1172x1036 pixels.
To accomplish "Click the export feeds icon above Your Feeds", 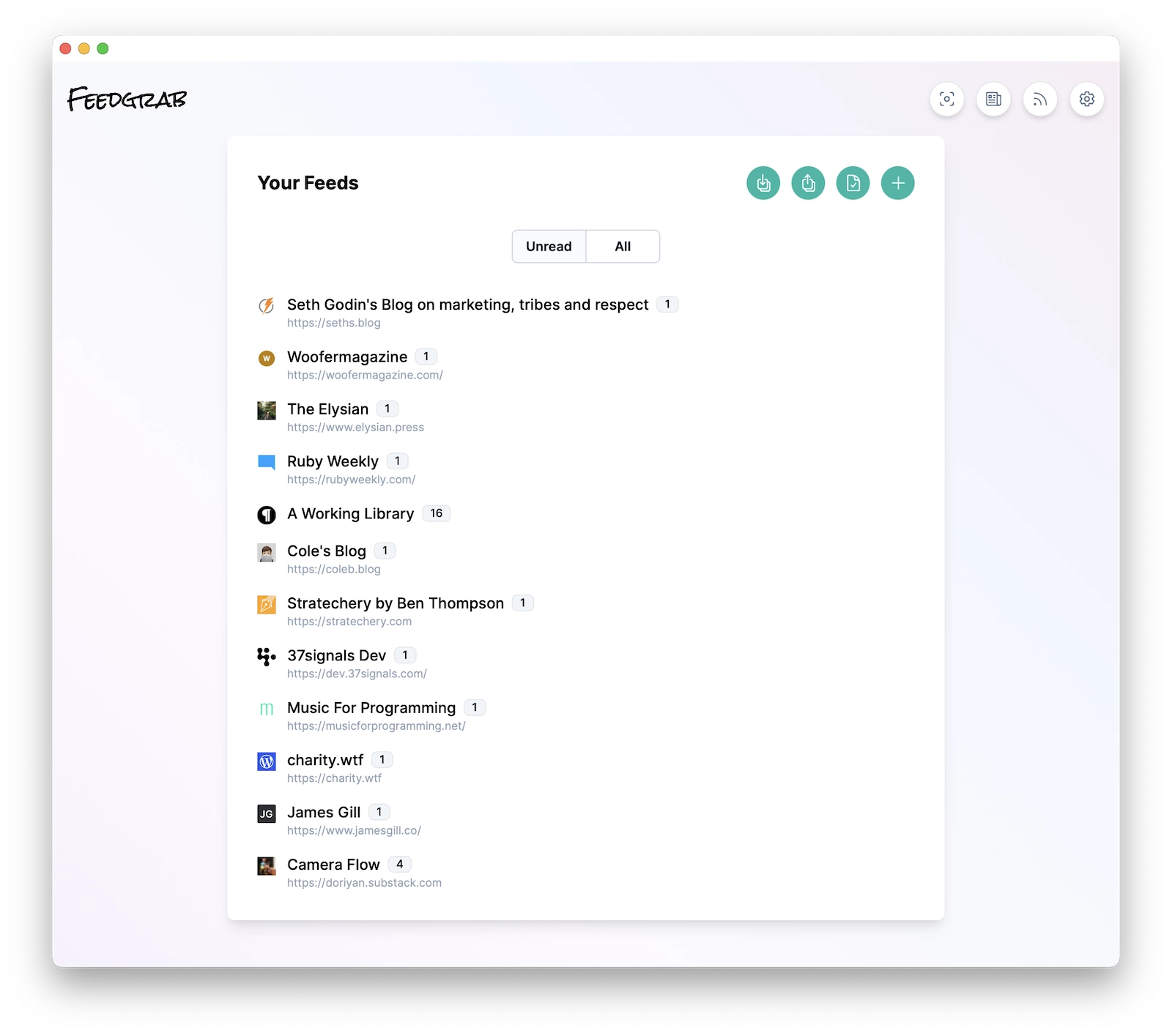I will (x=808, y=183).
